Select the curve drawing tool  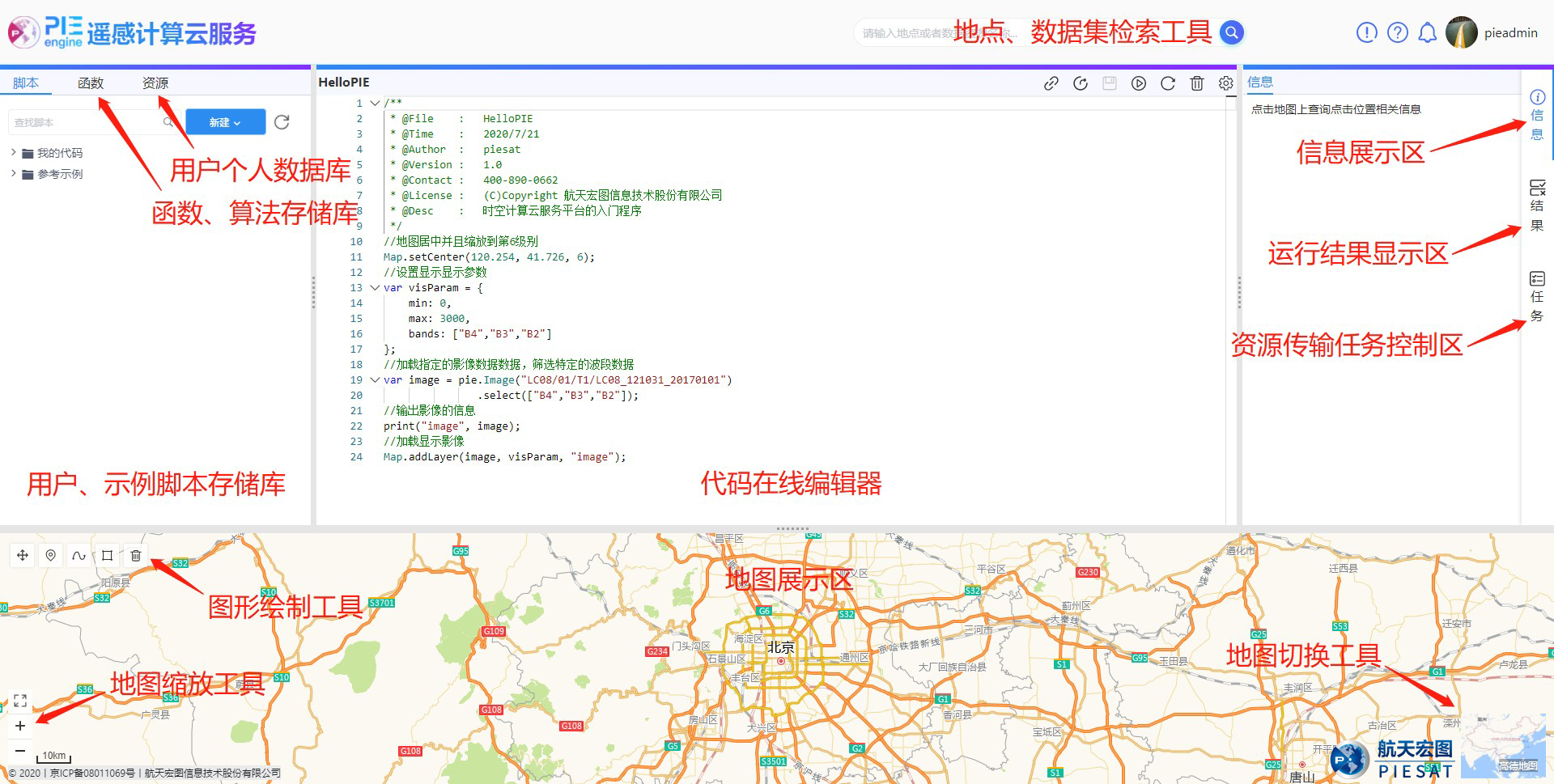point(79,555)
